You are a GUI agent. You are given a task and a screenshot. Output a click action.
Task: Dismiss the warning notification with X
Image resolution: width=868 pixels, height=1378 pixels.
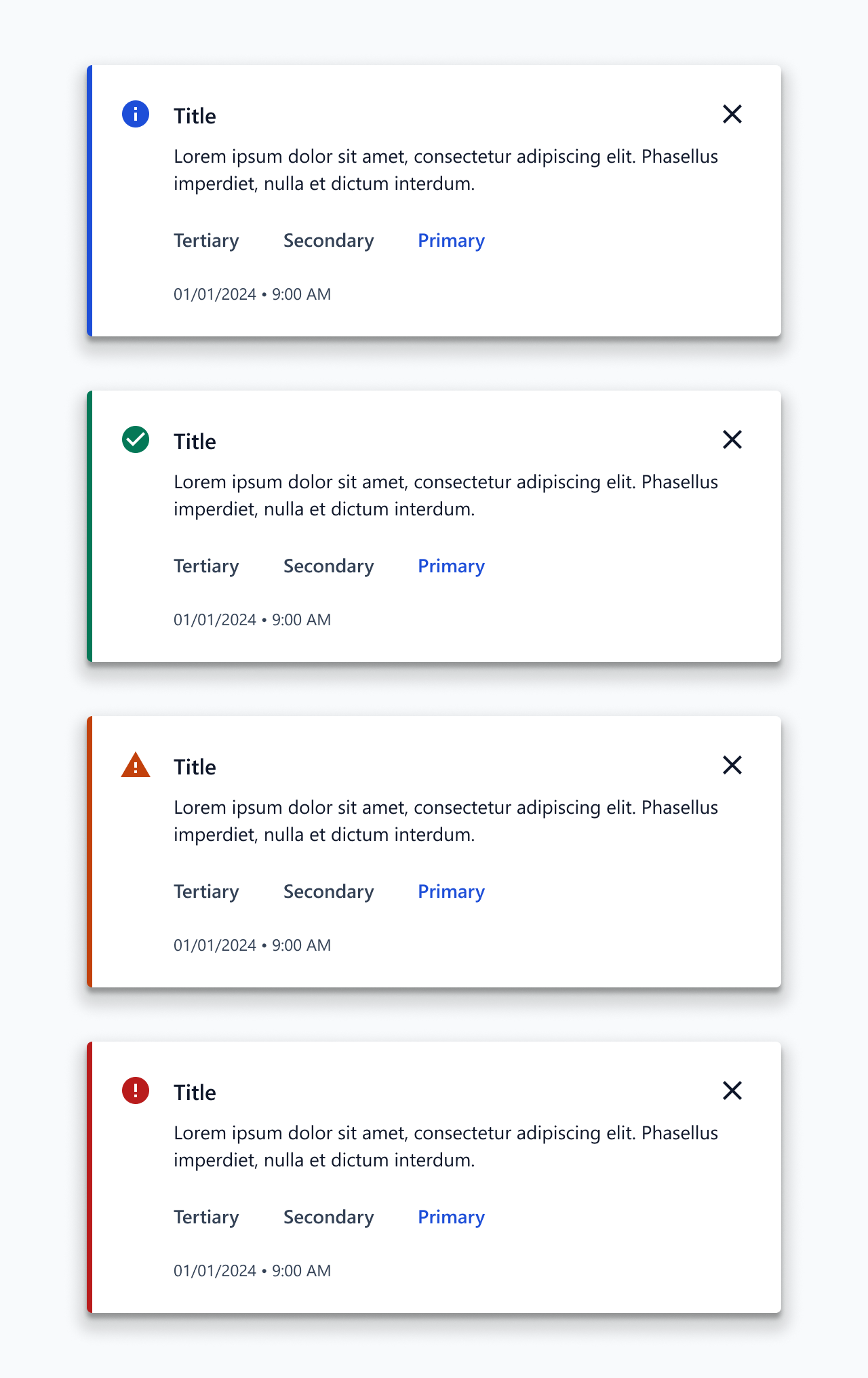[x=732, y=765]
